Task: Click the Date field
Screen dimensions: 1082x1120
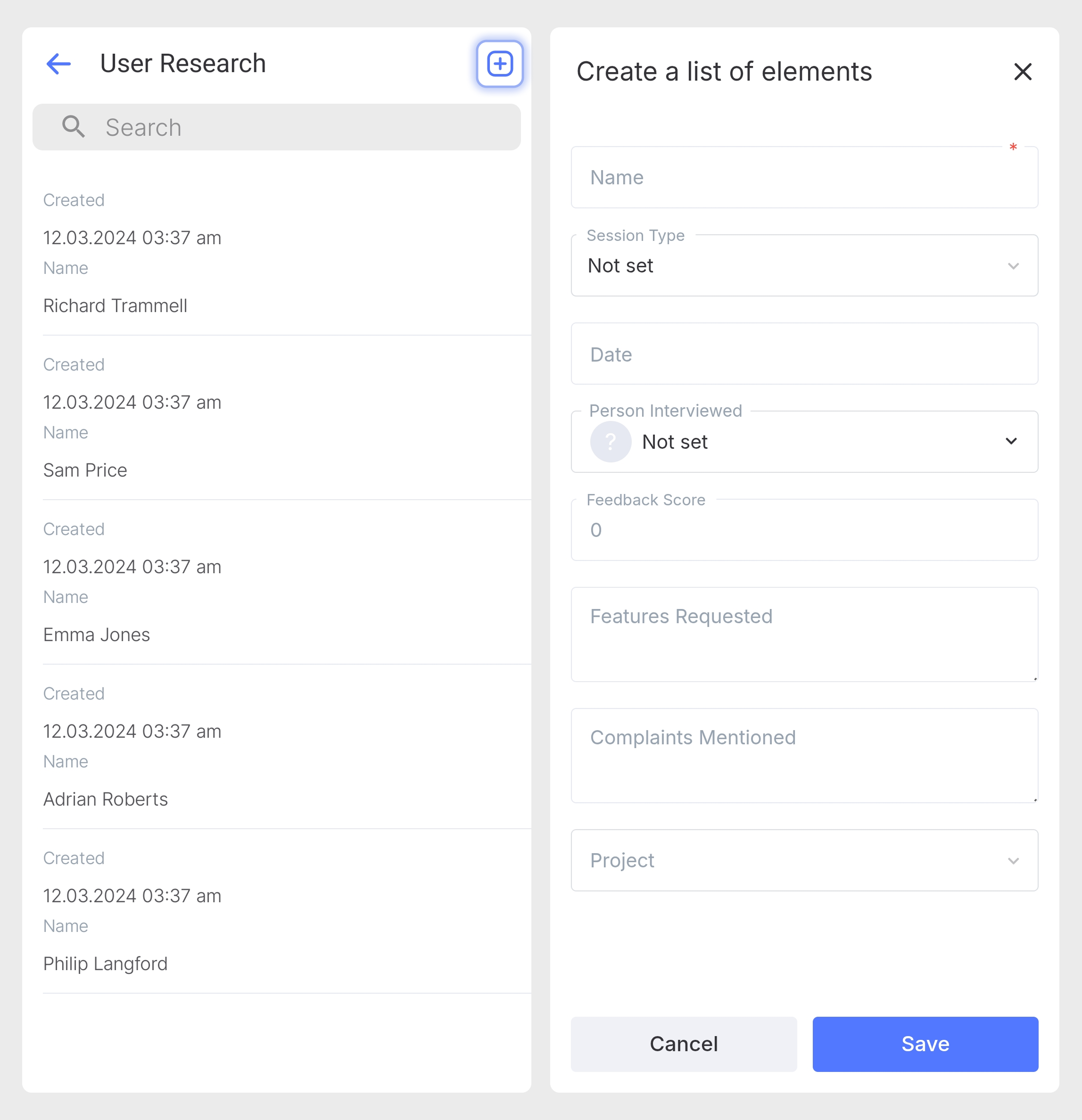Action: 804,354
